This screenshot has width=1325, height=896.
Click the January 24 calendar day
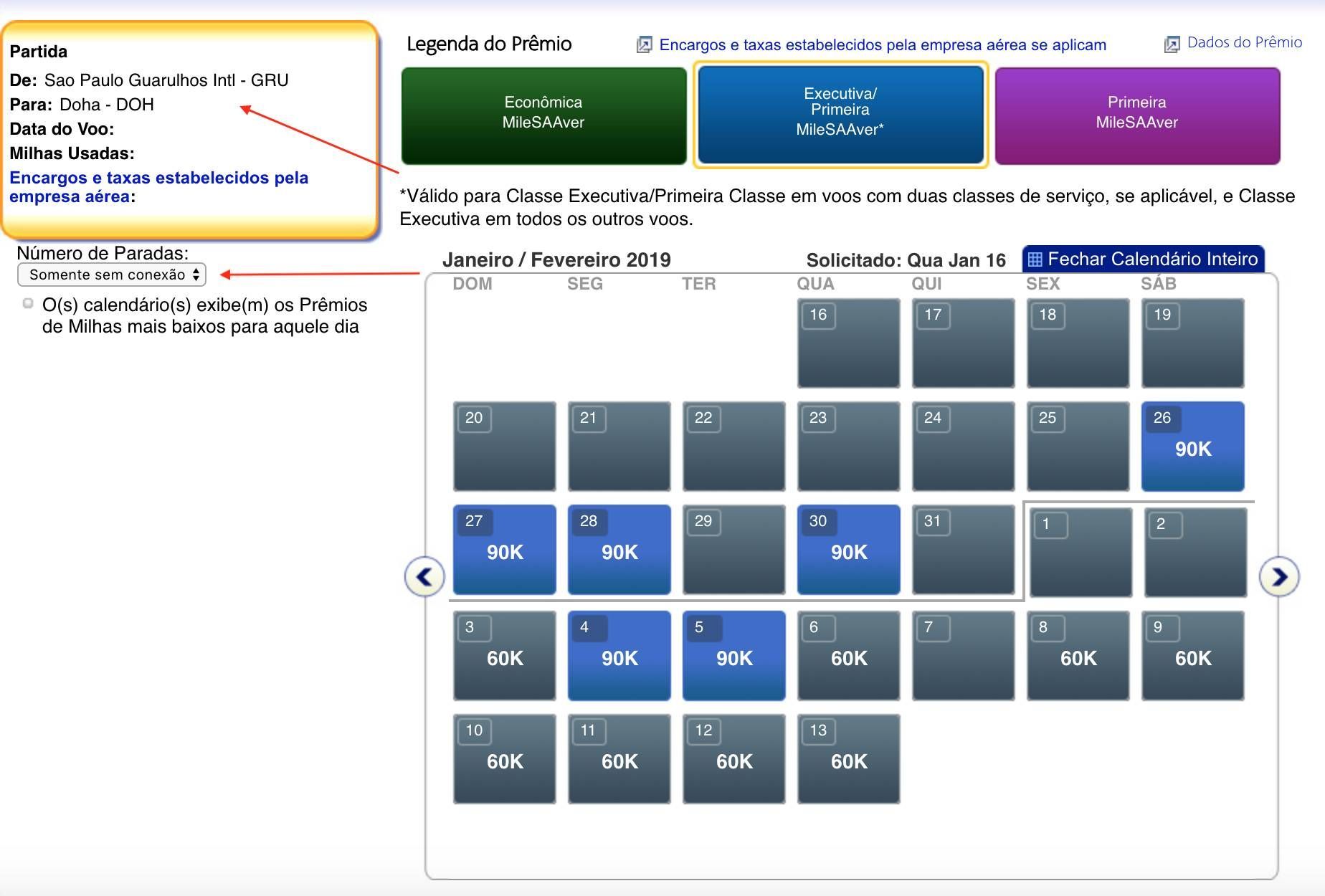click(963, 446)
